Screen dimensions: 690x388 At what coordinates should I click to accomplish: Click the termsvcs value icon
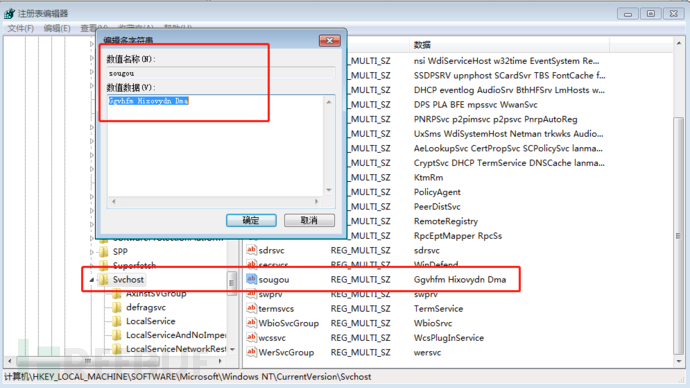coord(251,308)
